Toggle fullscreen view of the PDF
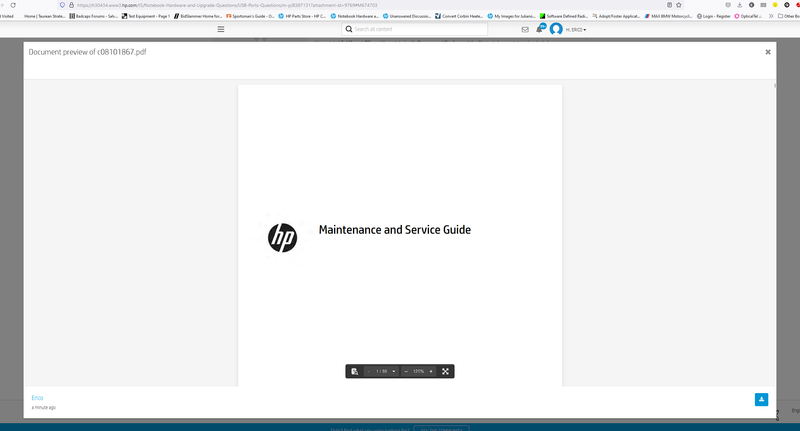800x431 pixels. [445, 371]
